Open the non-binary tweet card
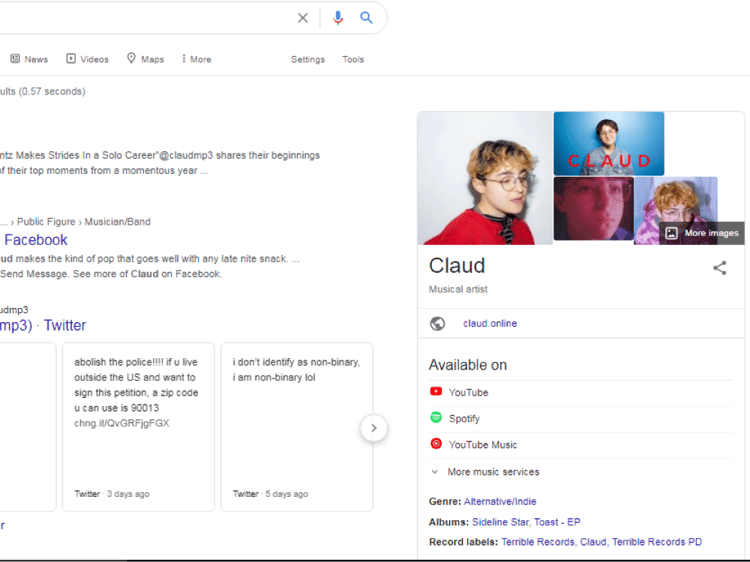 (x=297, y=427)
